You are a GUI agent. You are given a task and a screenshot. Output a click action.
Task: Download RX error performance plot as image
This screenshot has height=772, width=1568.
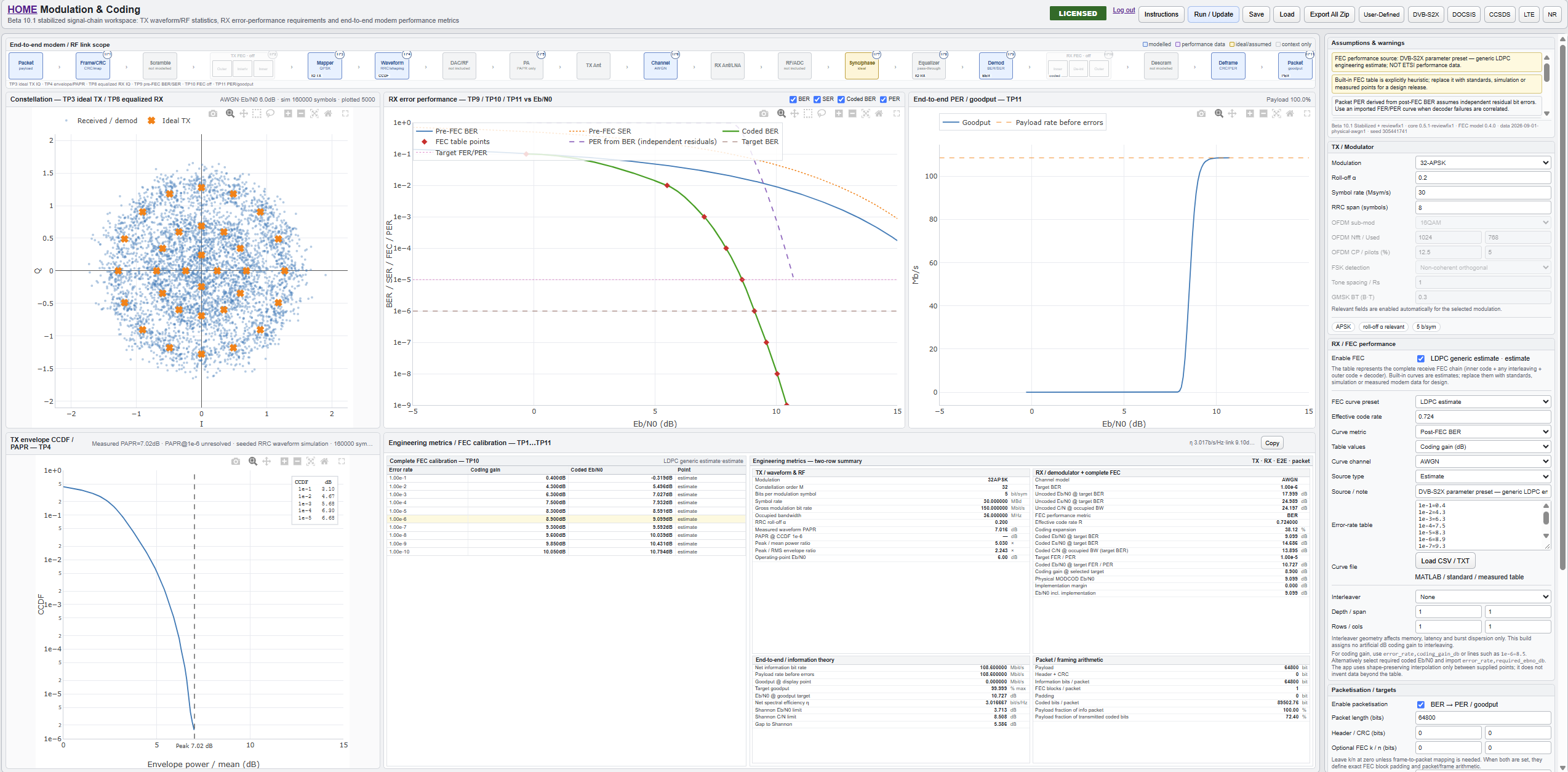(x=764, y=113)
